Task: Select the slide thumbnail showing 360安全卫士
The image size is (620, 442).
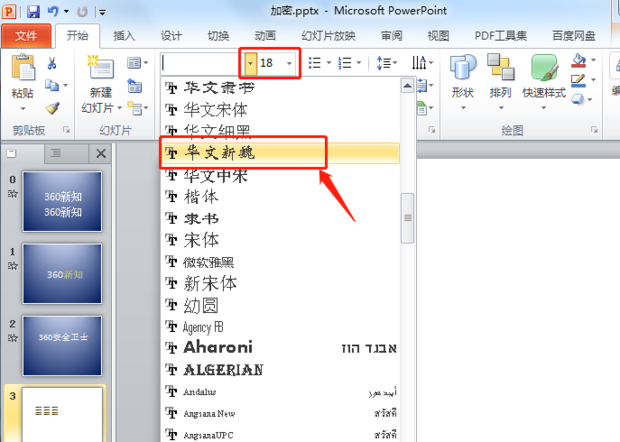Action: tap(61, 339)
